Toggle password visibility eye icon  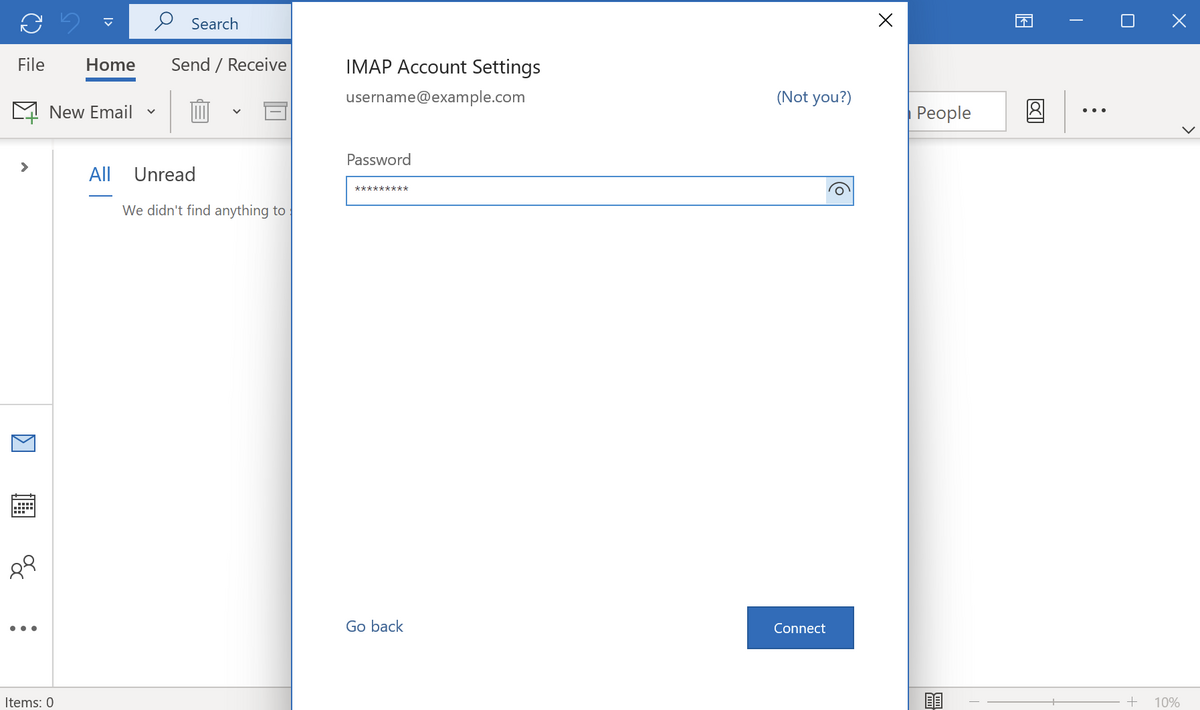point(840,190)
